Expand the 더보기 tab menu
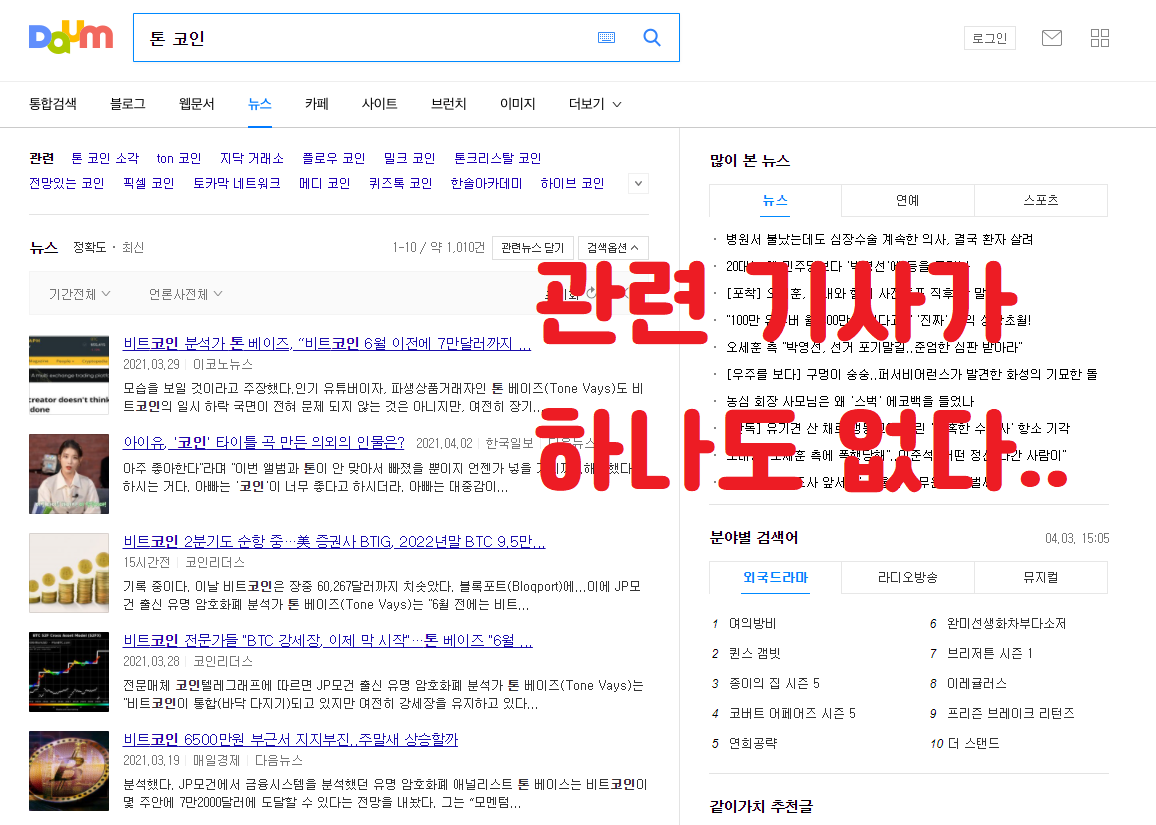1156x825 pixels. tap(595, 104)
